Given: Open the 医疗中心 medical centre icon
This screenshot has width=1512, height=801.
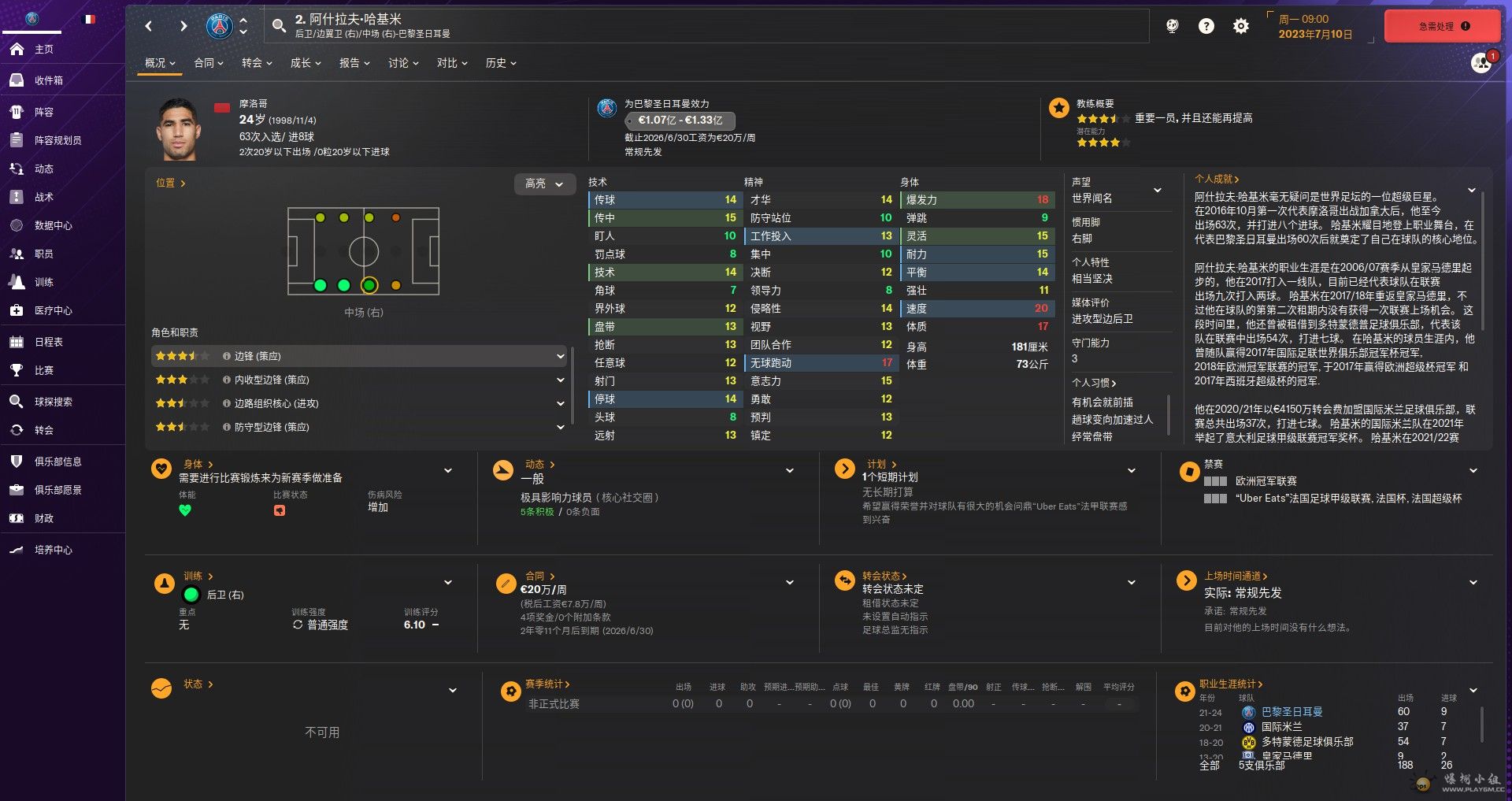Looking at the screenshot, I should click(x=17, y=310).
